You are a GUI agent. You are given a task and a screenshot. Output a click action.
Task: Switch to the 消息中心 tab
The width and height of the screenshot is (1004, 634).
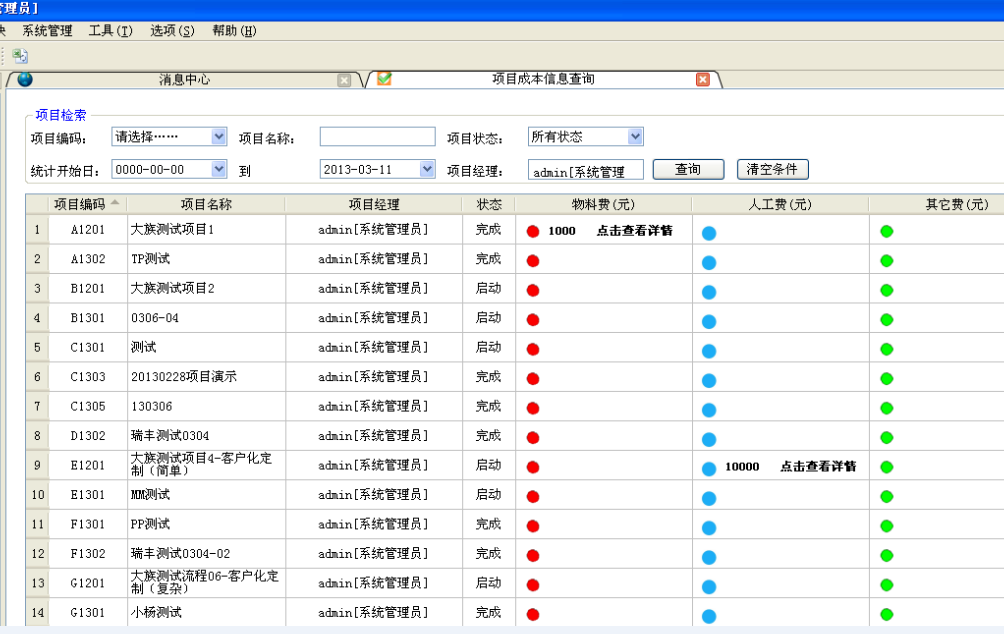point(184,80)
